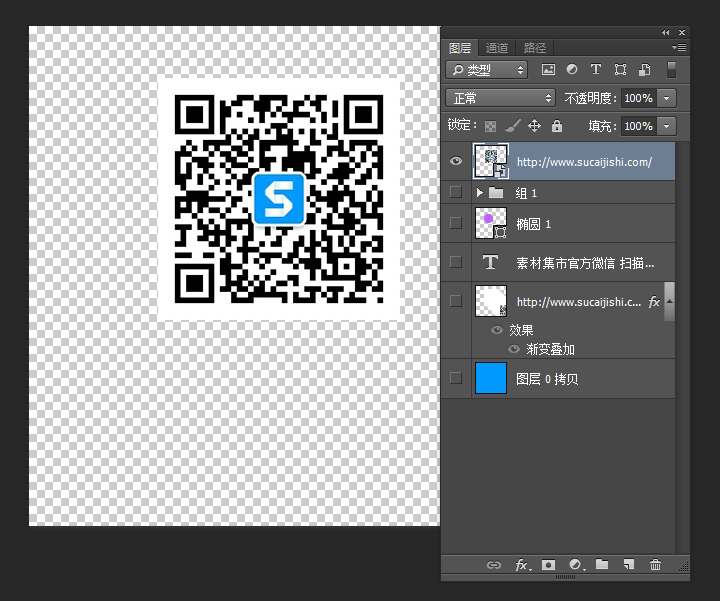Show the 素材集市官方微信 text layer

456,262
